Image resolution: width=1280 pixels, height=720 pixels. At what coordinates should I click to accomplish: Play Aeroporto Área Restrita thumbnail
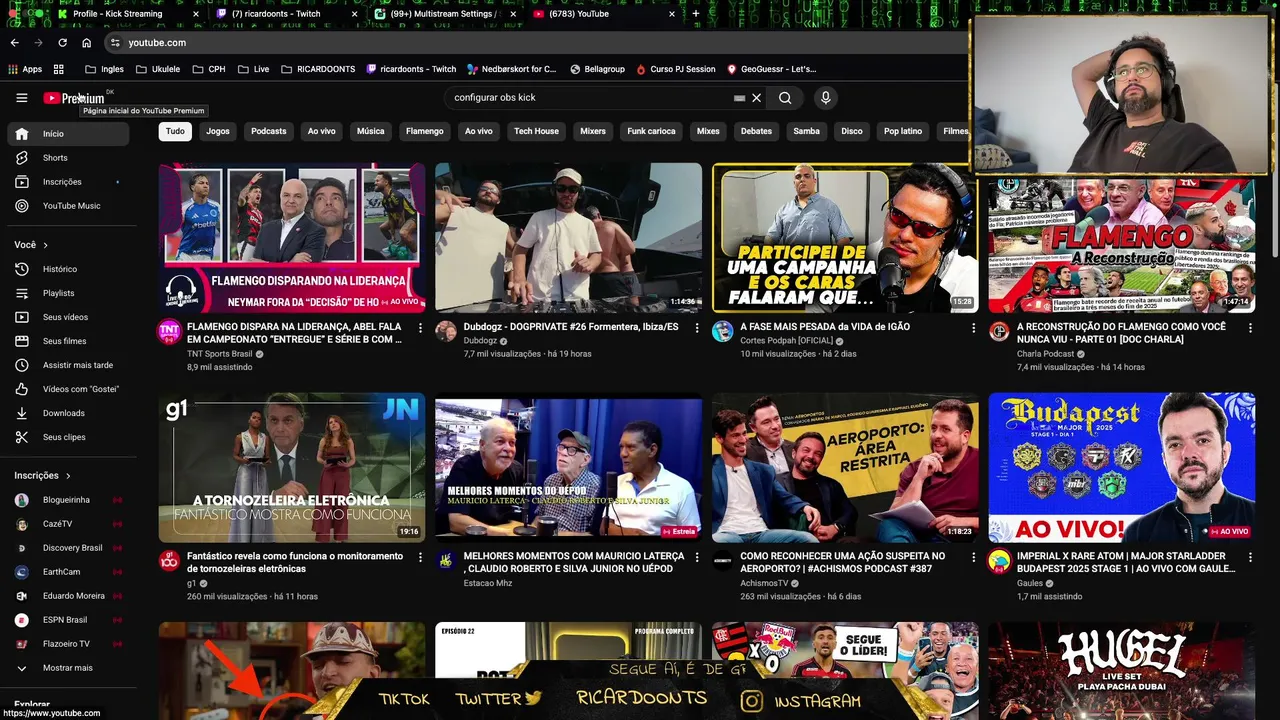coord(845,467)
